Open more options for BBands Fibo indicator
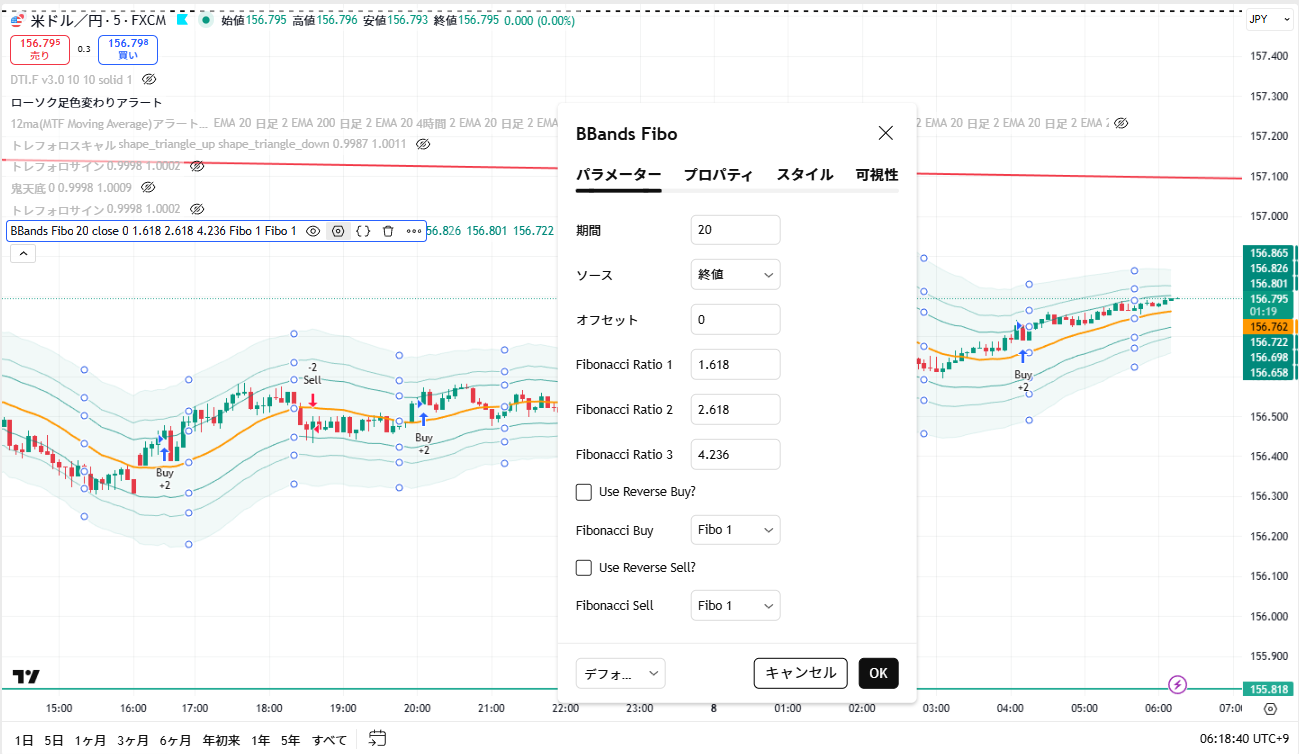This screenshot has height=754, width=1299. tap(413, 231)
